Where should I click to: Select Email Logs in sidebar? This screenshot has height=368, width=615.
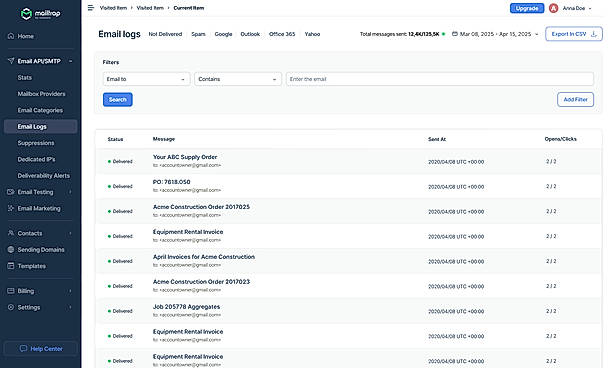point(40,127)
